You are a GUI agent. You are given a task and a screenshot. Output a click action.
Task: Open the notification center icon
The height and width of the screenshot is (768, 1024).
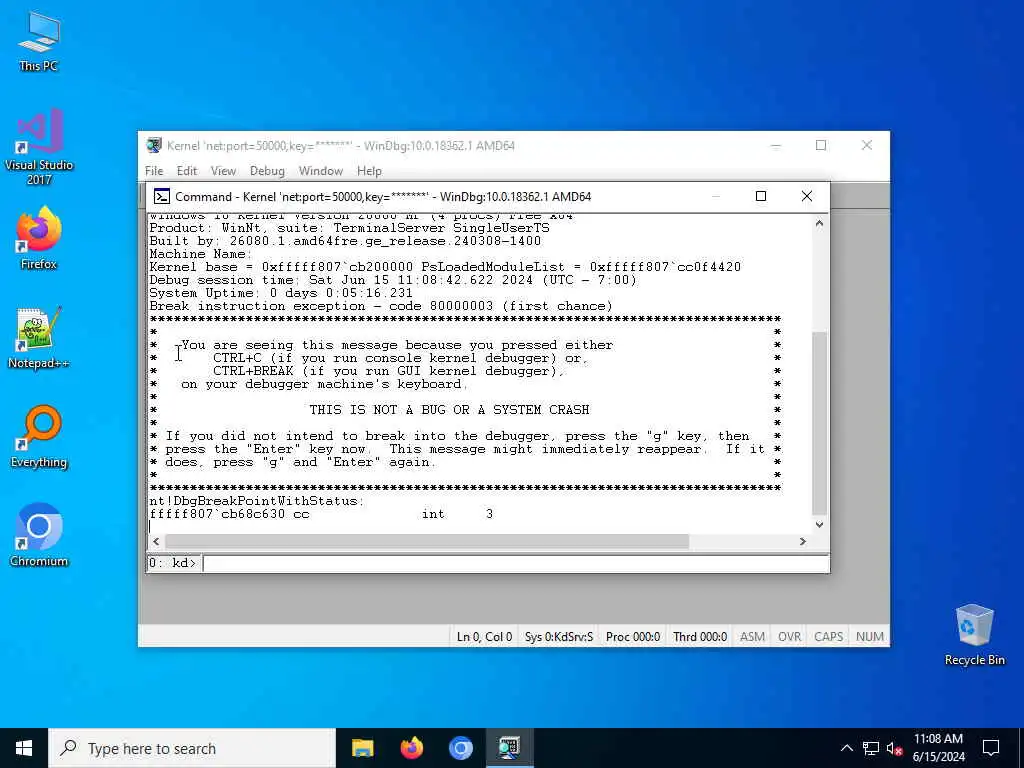991,748
